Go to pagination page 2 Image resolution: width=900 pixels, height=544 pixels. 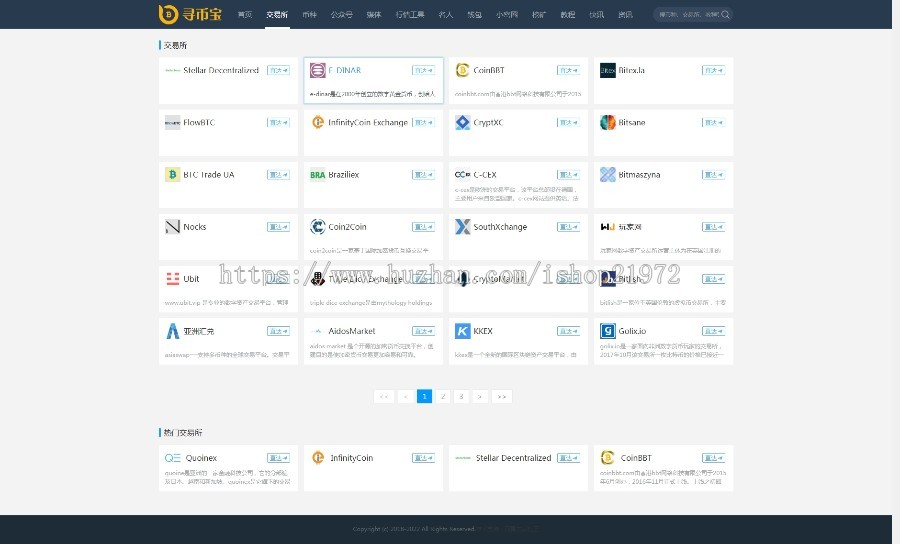[x=443, y=397]
